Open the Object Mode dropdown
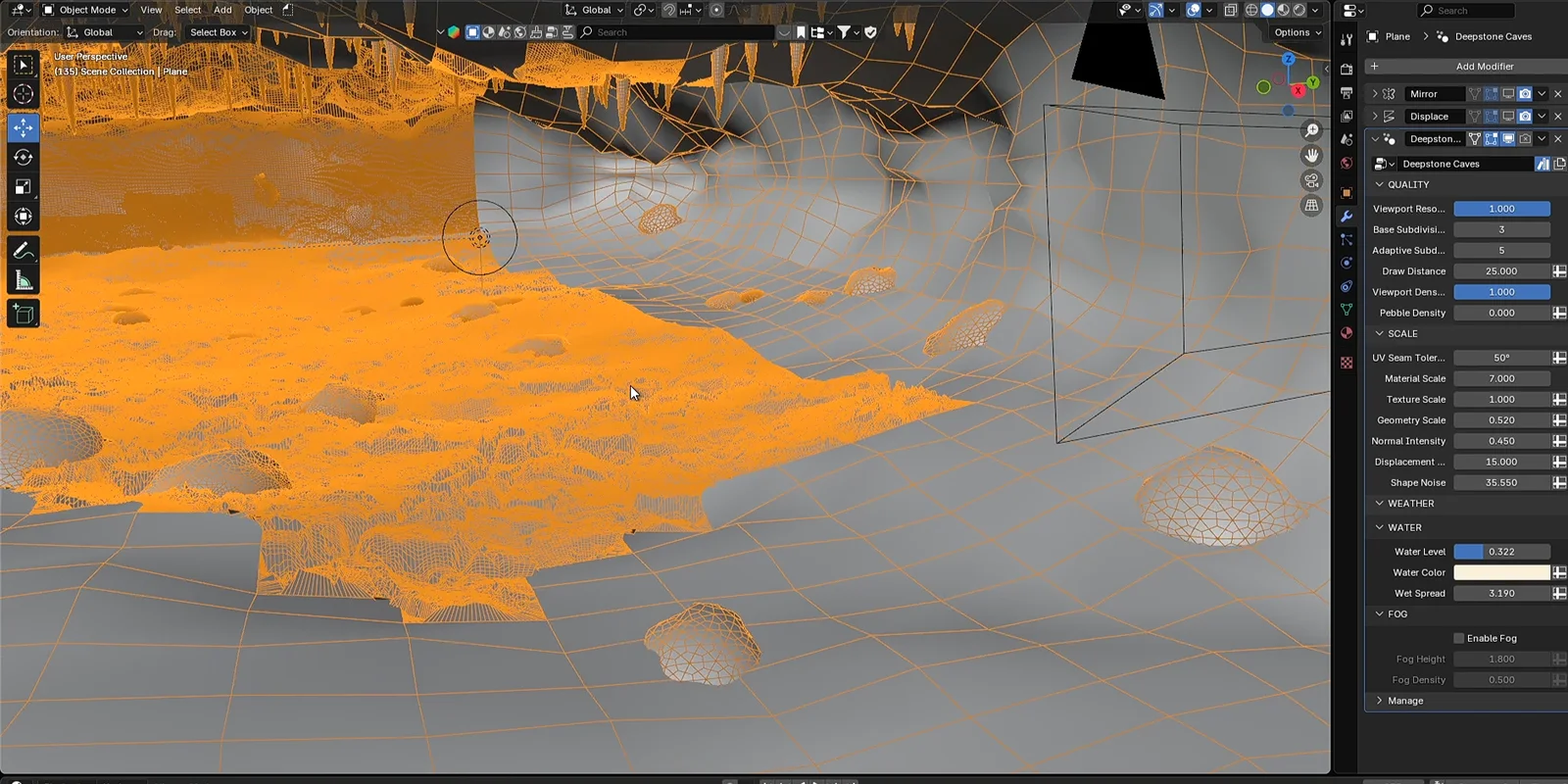This screenshot has height=784, width=1568. (86, 10)
